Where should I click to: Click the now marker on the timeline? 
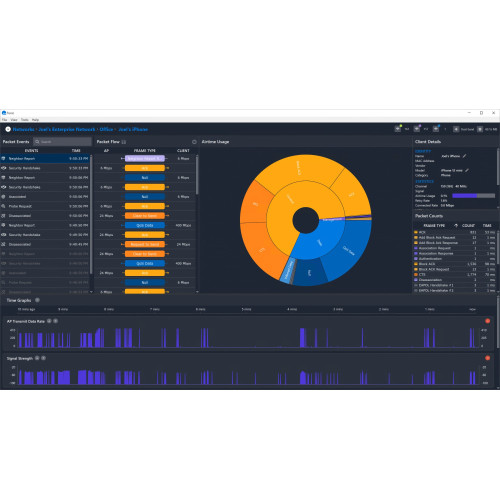tap(472, 309)
